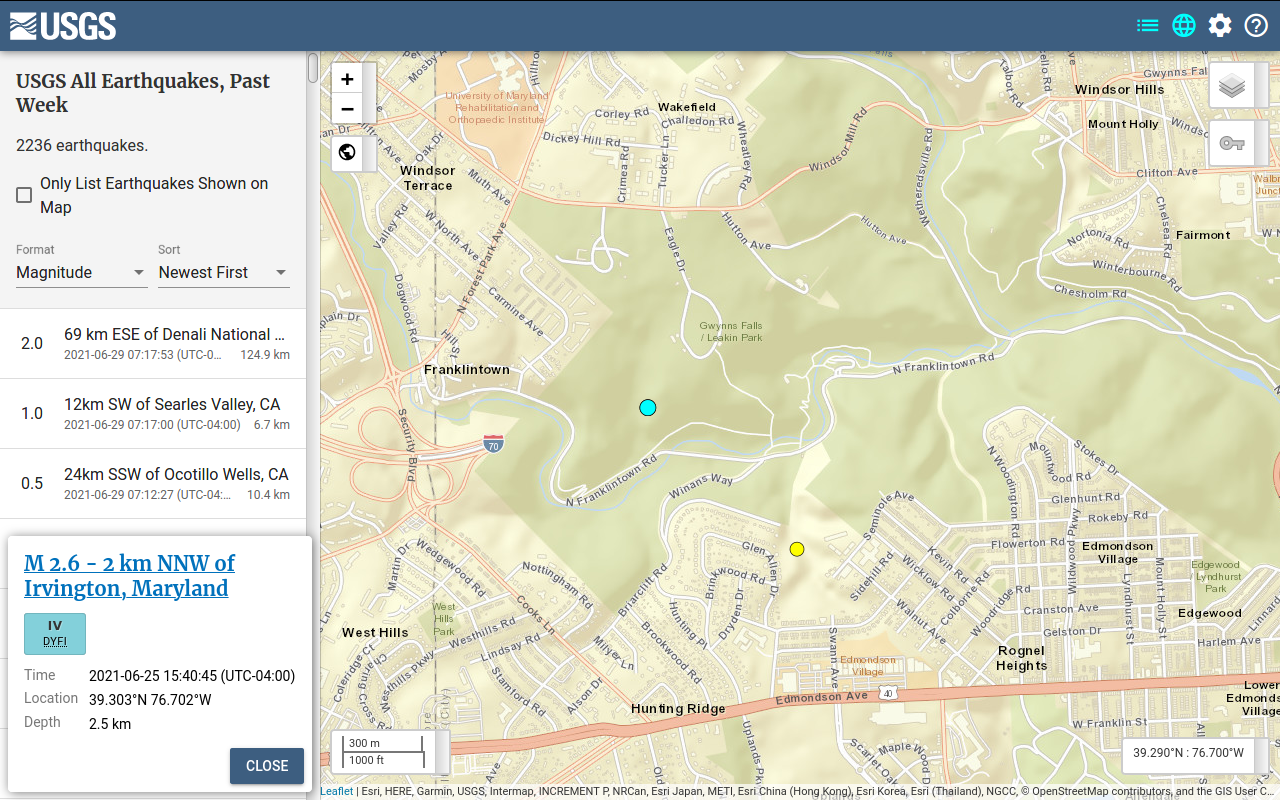Click the Windsor Hills map label
This screenshot has width=1280, height=800.
tap(1120, 90)
